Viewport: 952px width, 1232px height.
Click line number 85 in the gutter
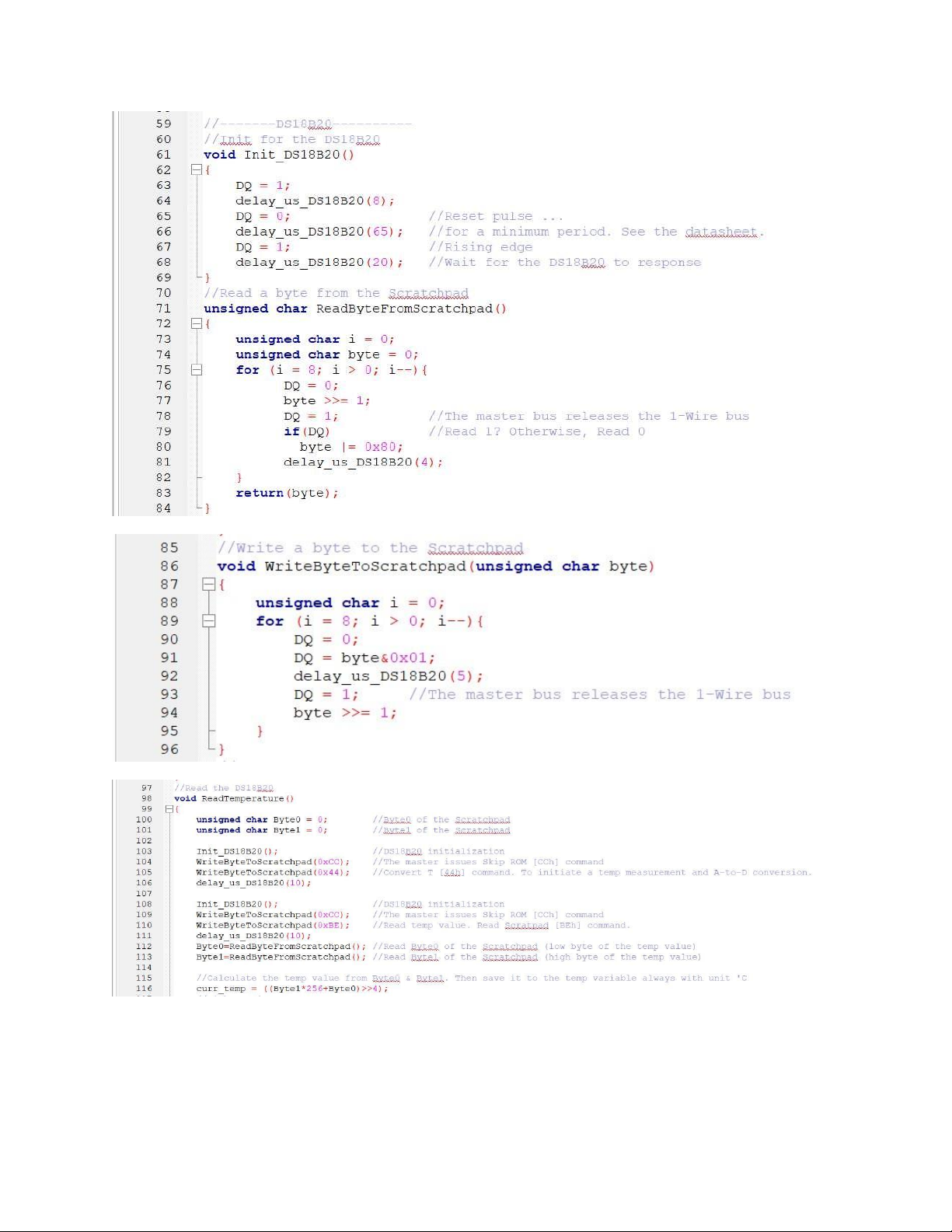(169, 548)
